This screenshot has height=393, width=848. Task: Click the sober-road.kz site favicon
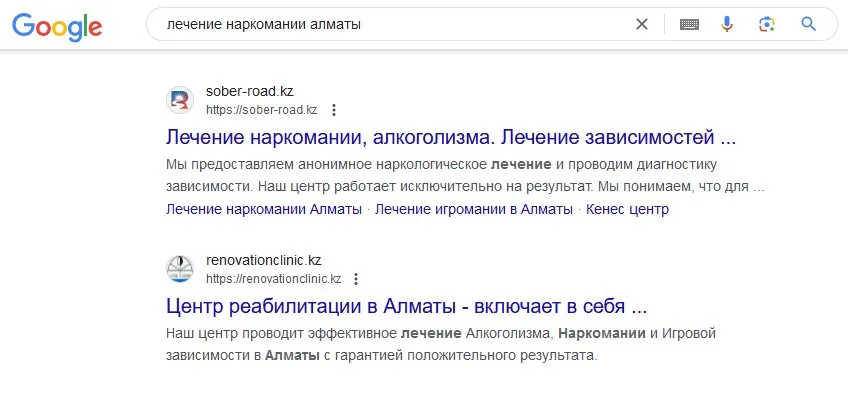(x=180, y=100)
